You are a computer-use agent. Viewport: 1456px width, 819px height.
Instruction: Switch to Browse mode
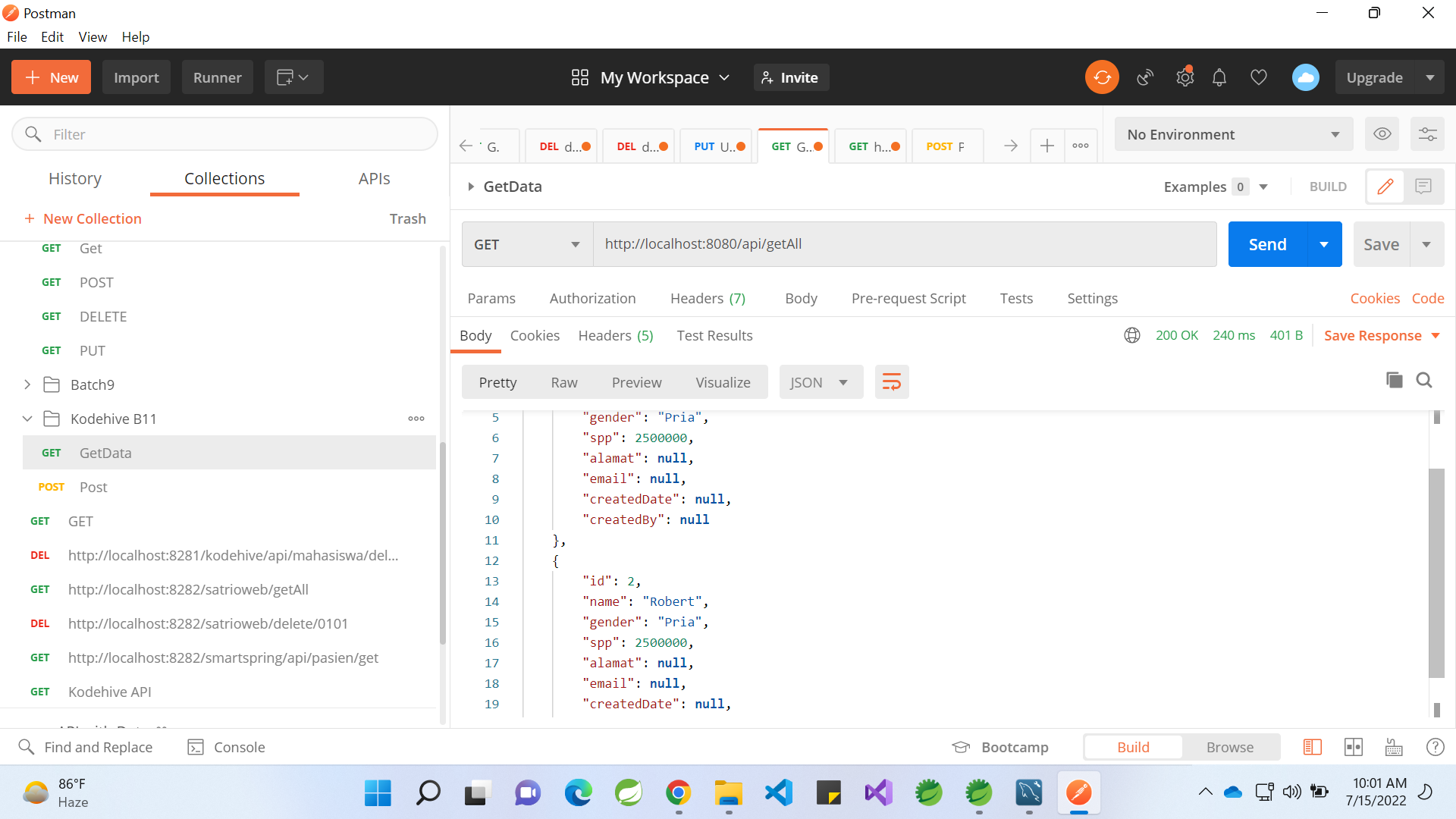click(x=1229, y=747)
